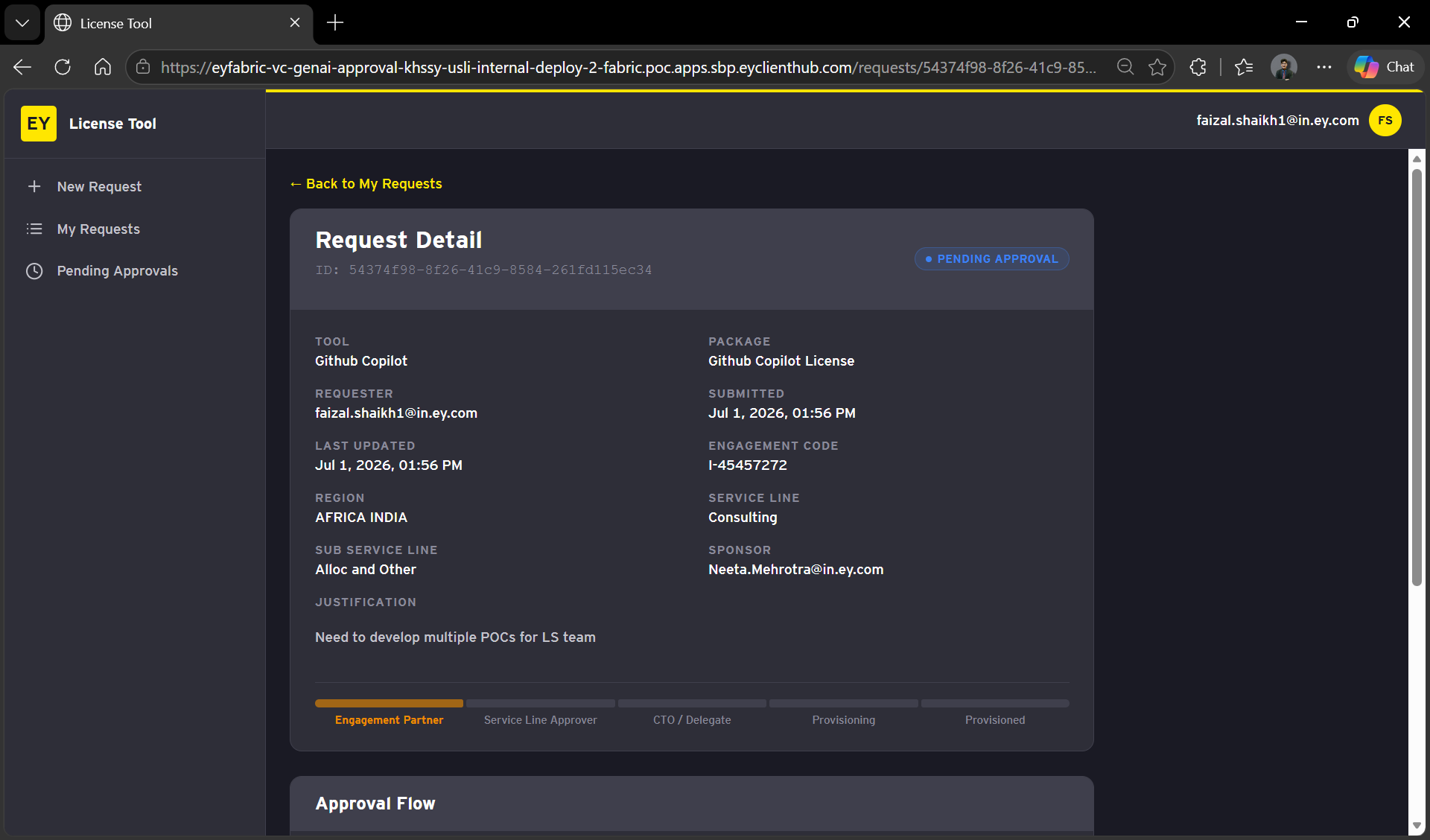1430x840 pixels.
Task: Click the plus icon beside New Request
Action: 34,186
